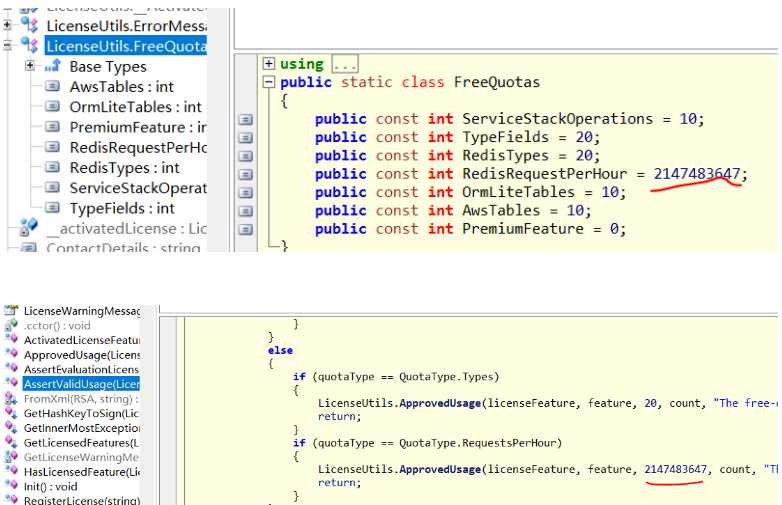
Task: Expand the Base Types node
Action: [x=30, y=66]
